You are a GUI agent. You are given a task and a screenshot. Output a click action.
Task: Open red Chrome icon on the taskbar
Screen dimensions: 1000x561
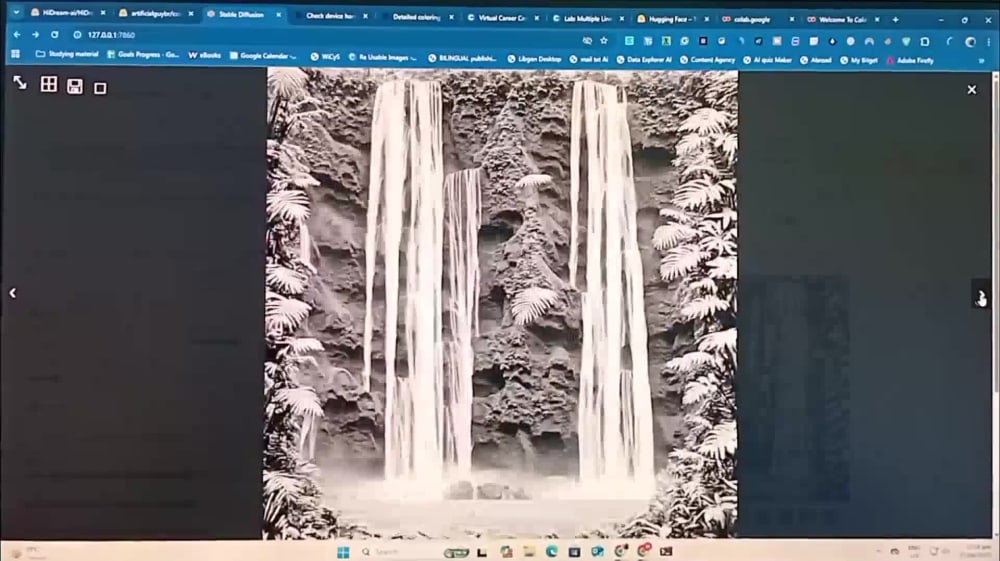(643, 550)
